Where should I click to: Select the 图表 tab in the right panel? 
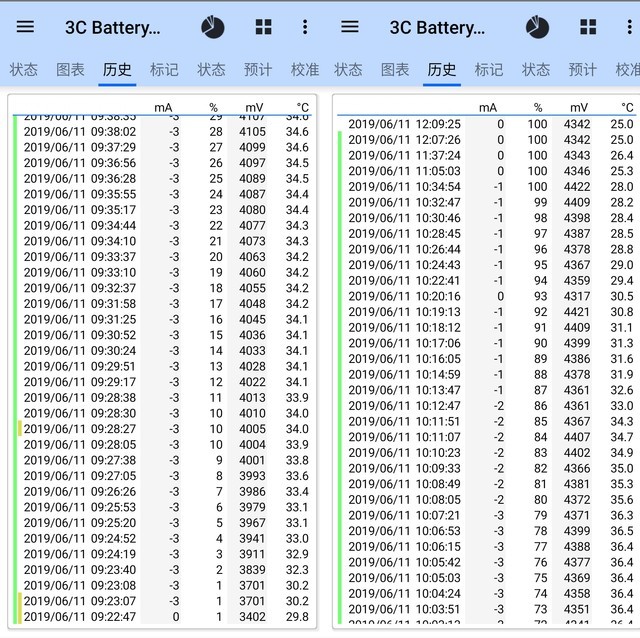tap(395, 69)
